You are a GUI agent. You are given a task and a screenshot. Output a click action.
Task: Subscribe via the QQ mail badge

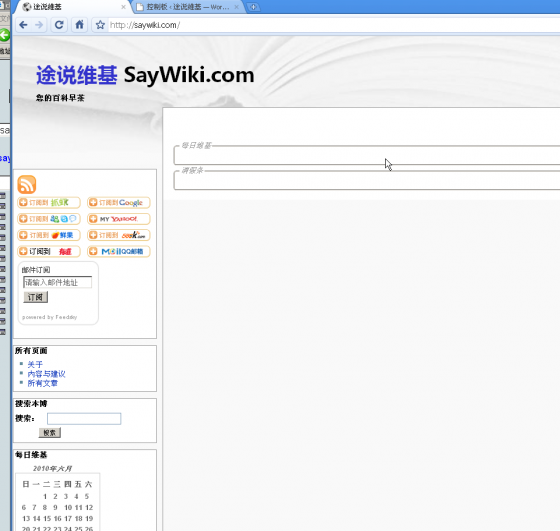coord(119,251)
